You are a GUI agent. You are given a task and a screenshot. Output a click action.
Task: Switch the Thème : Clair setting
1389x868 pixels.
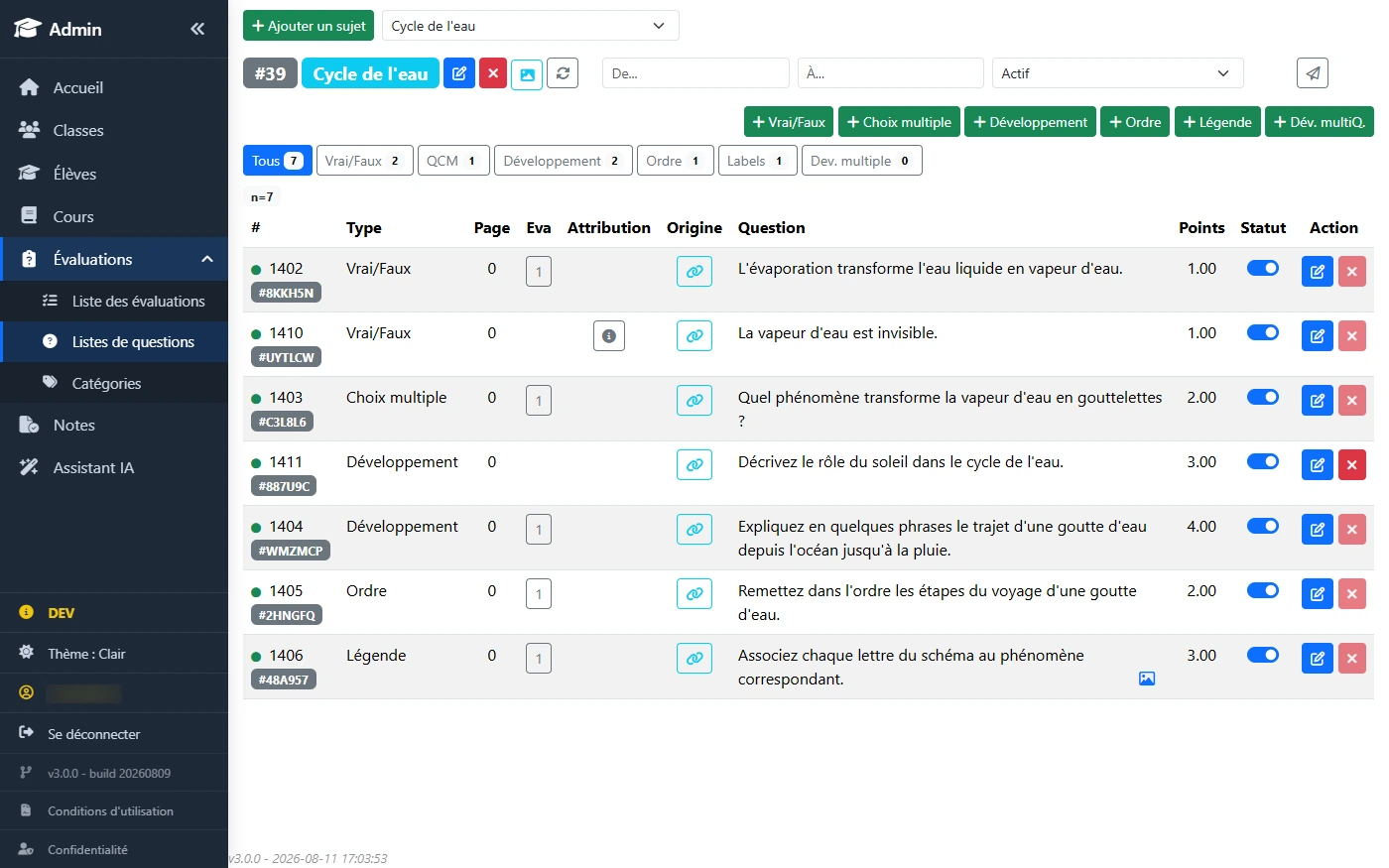[114, 654]
